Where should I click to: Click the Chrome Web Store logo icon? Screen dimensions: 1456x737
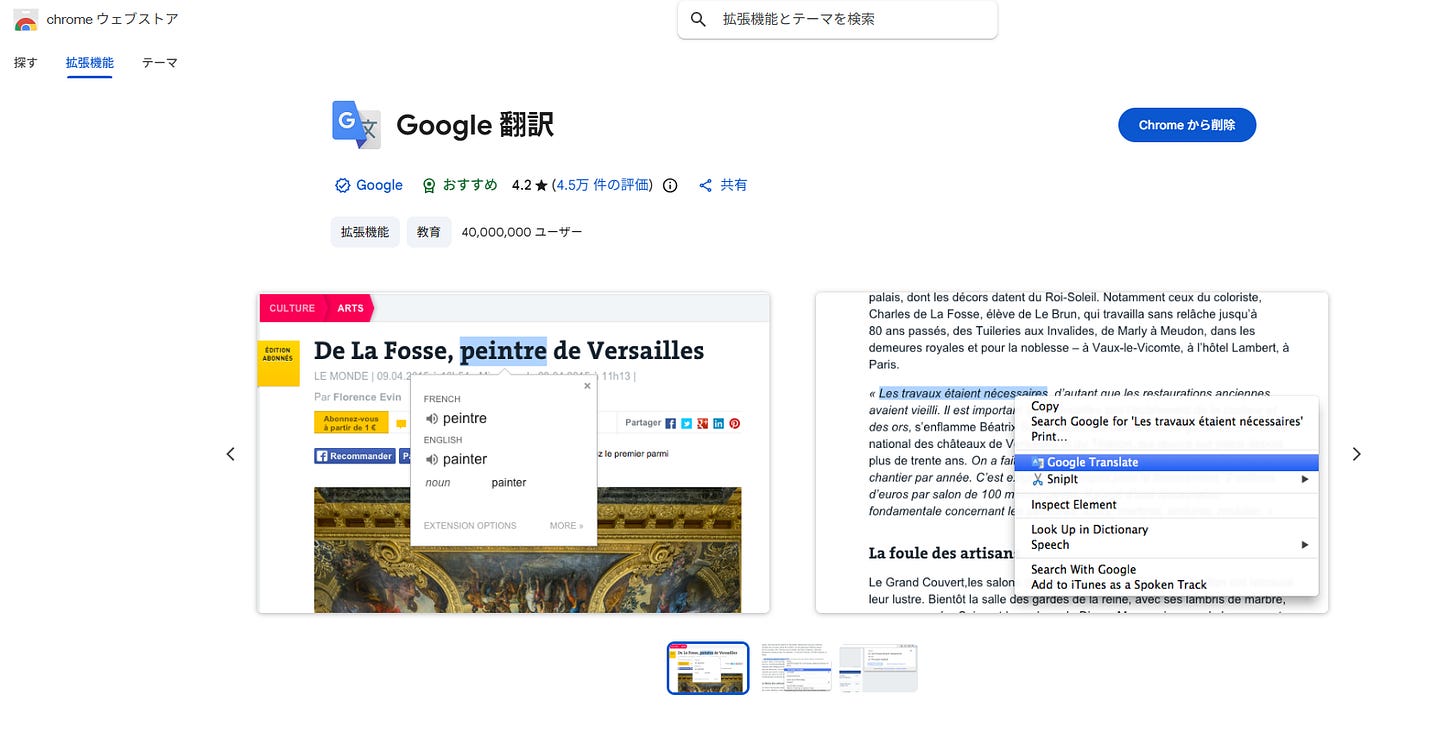point(27,19)
